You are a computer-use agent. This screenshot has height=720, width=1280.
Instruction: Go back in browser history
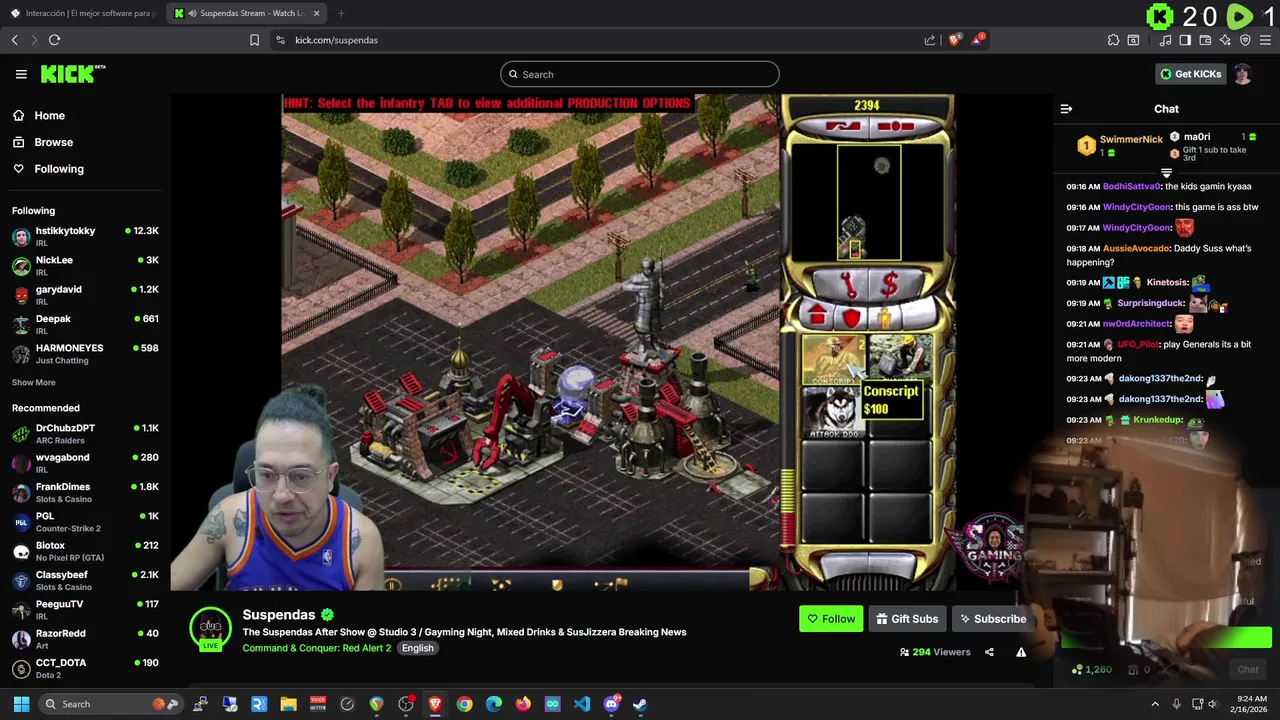pyautogui.click(x=15, y=40)
